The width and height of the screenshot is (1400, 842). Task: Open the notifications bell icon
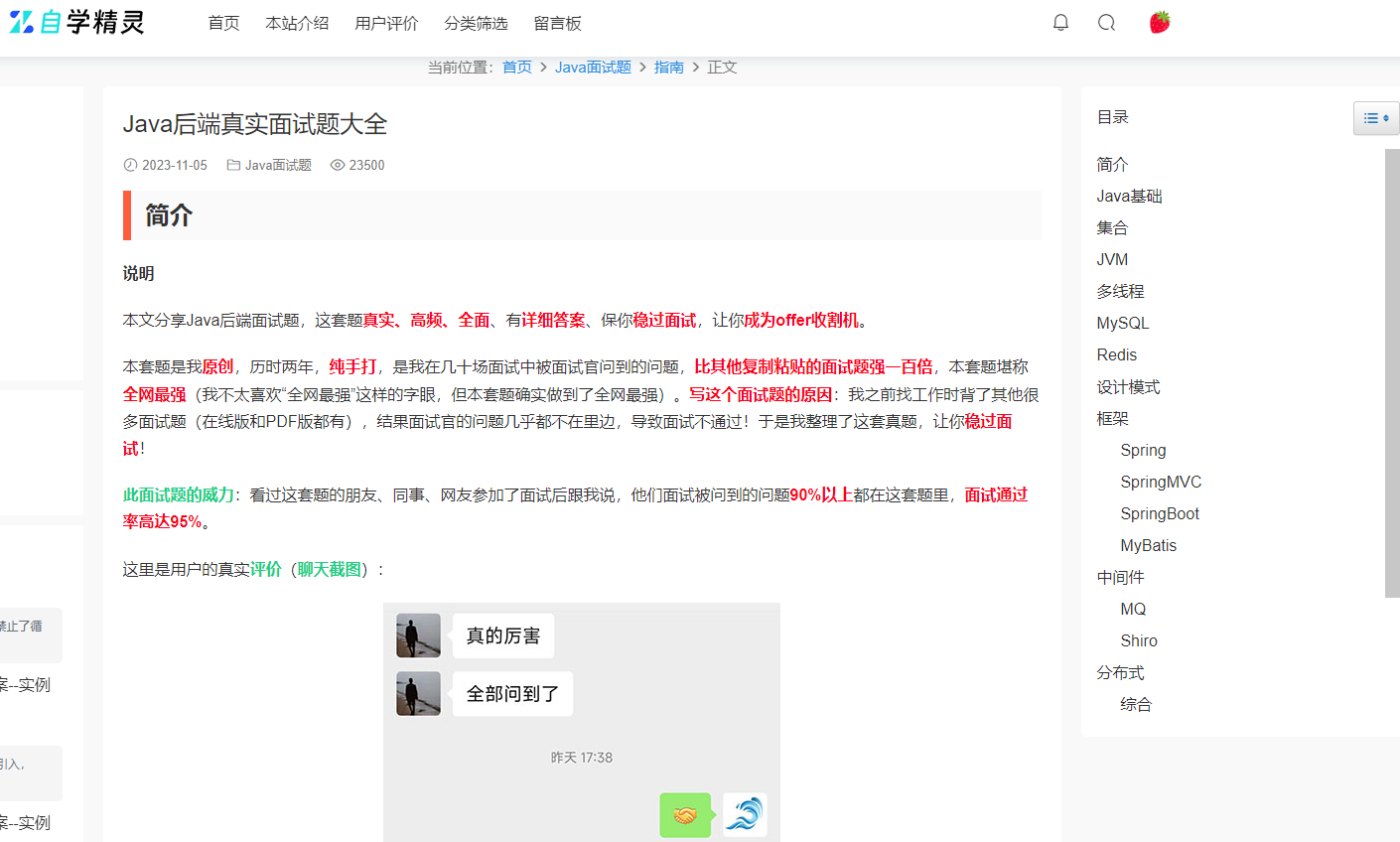pos(1060,23)
